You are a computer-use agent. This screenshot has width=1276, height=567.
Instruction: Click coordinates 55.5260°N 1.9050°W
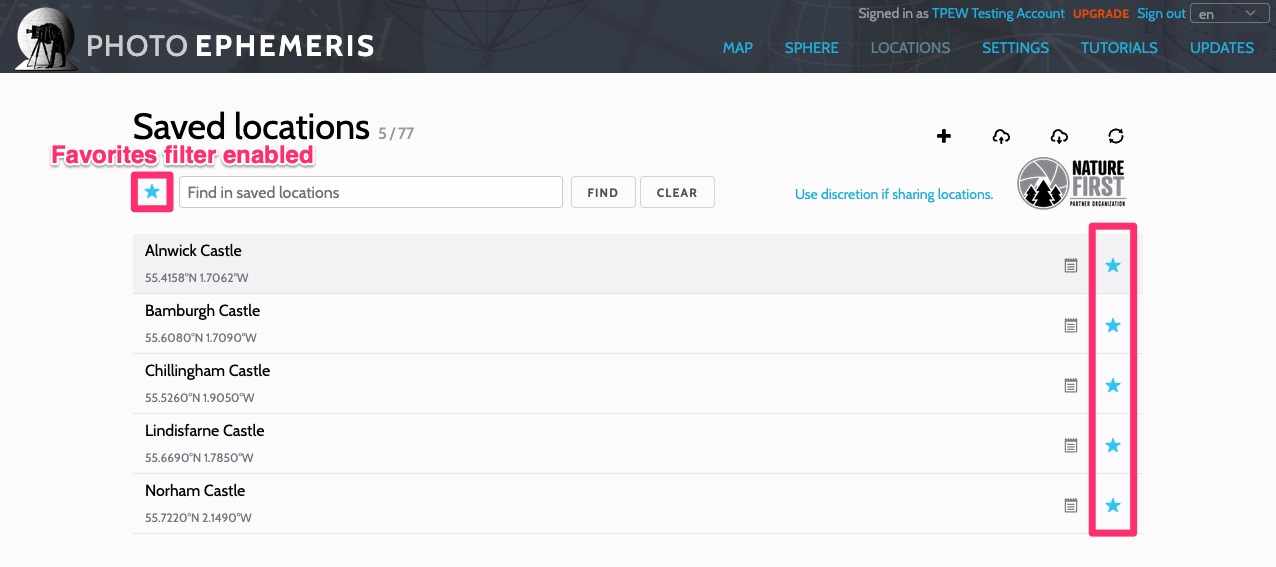tap(200, 398)
